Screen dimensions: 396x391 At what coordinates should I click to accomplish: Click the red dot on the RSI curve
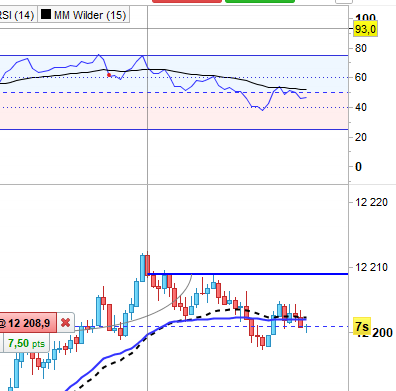pyautogui.click(x=109, y=75)
